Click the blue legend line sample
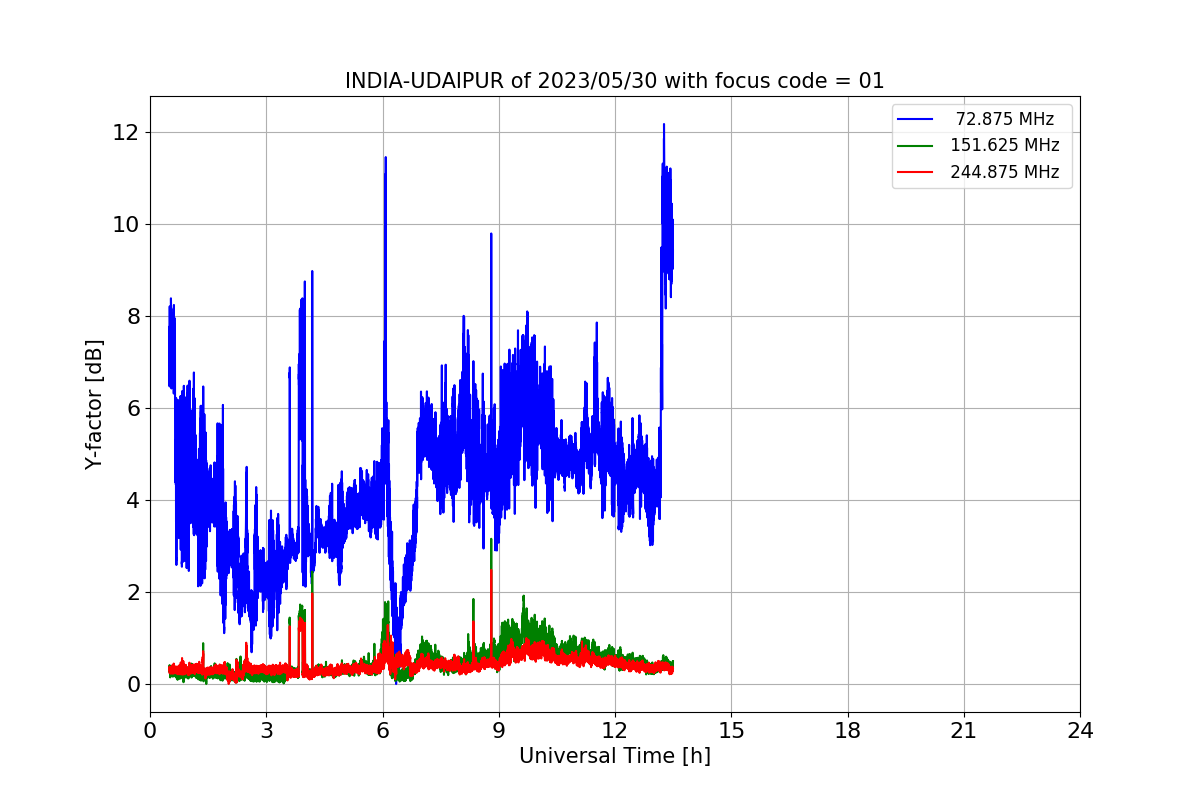This screenshot has width=1200, height=800. pos(915,119)
